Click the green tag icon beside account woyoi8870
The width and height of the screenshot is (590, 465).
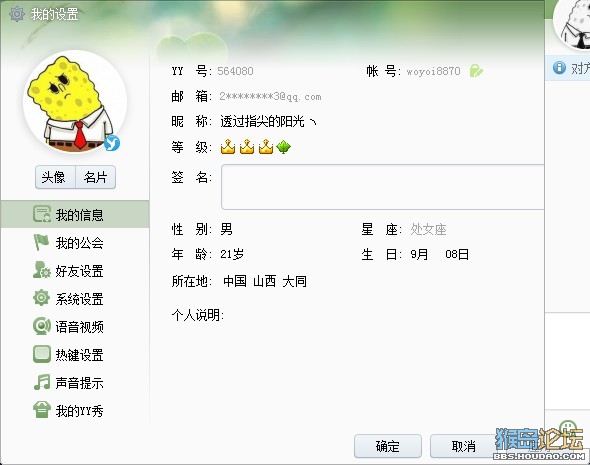pyautogui.click(x=476, y=71)
